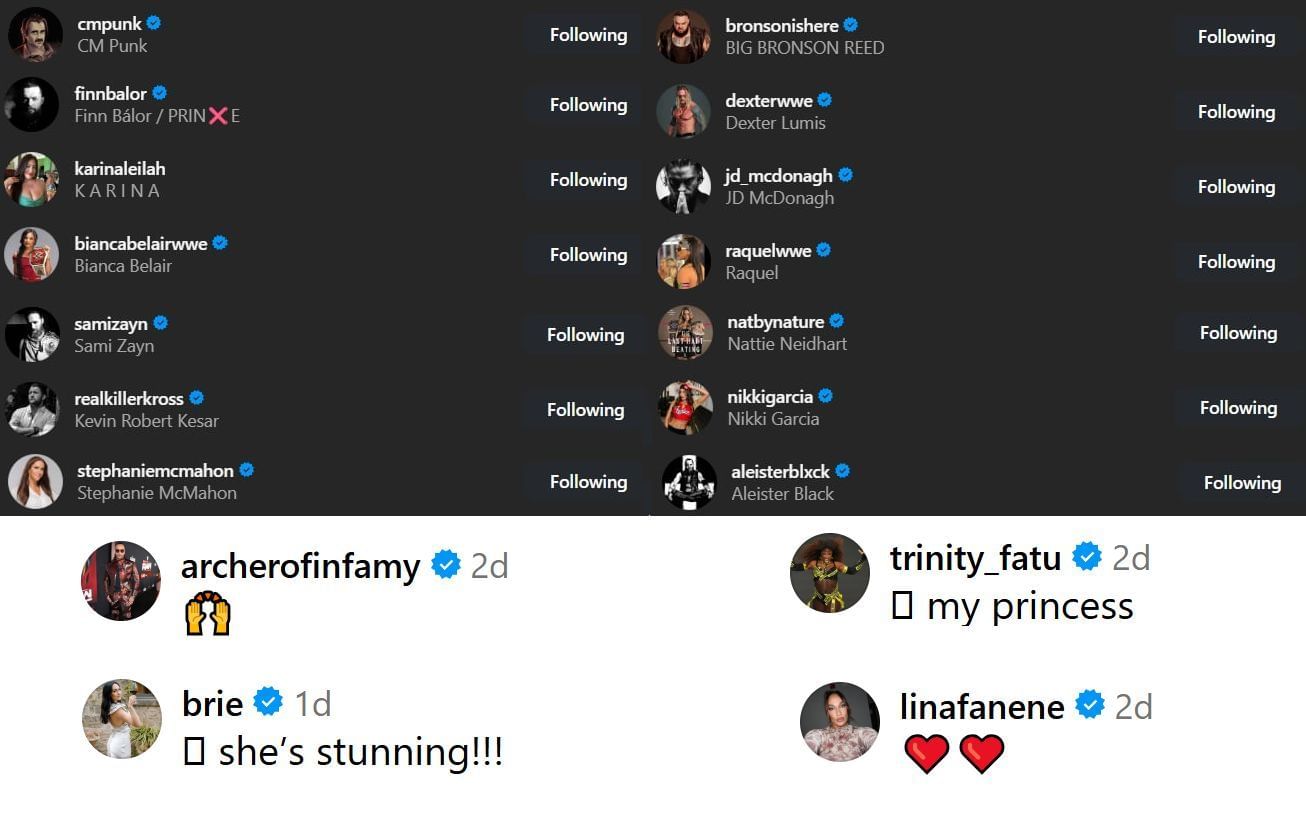This screenshot has width=1306, height=822.
Task: Click verified badge beside natbynature
Action: click(x=837, y=321)
